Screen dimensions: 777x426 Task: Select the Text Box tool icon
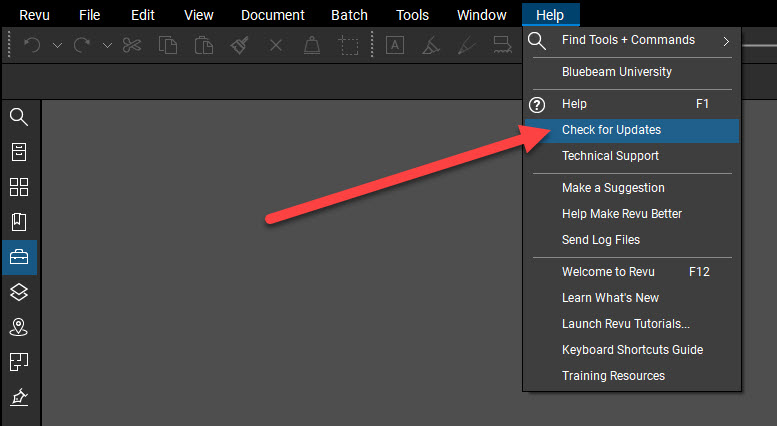(x=395, y=46)
